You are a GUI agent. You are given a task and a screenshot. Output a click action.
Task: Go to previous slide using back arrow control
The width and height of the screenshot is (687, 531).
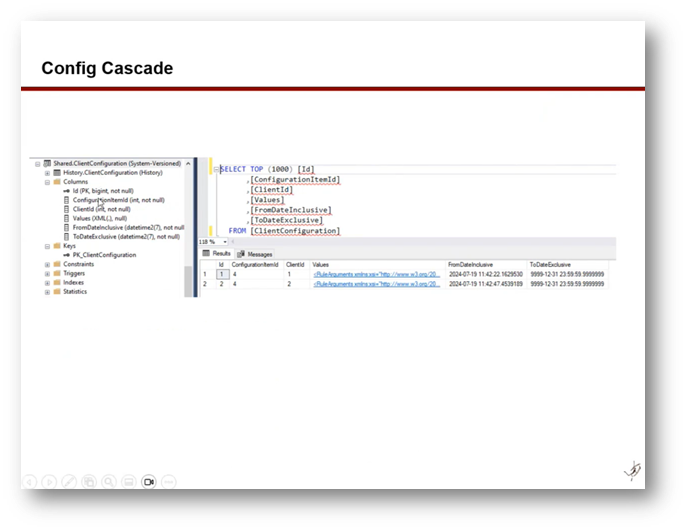pos(29,482)
